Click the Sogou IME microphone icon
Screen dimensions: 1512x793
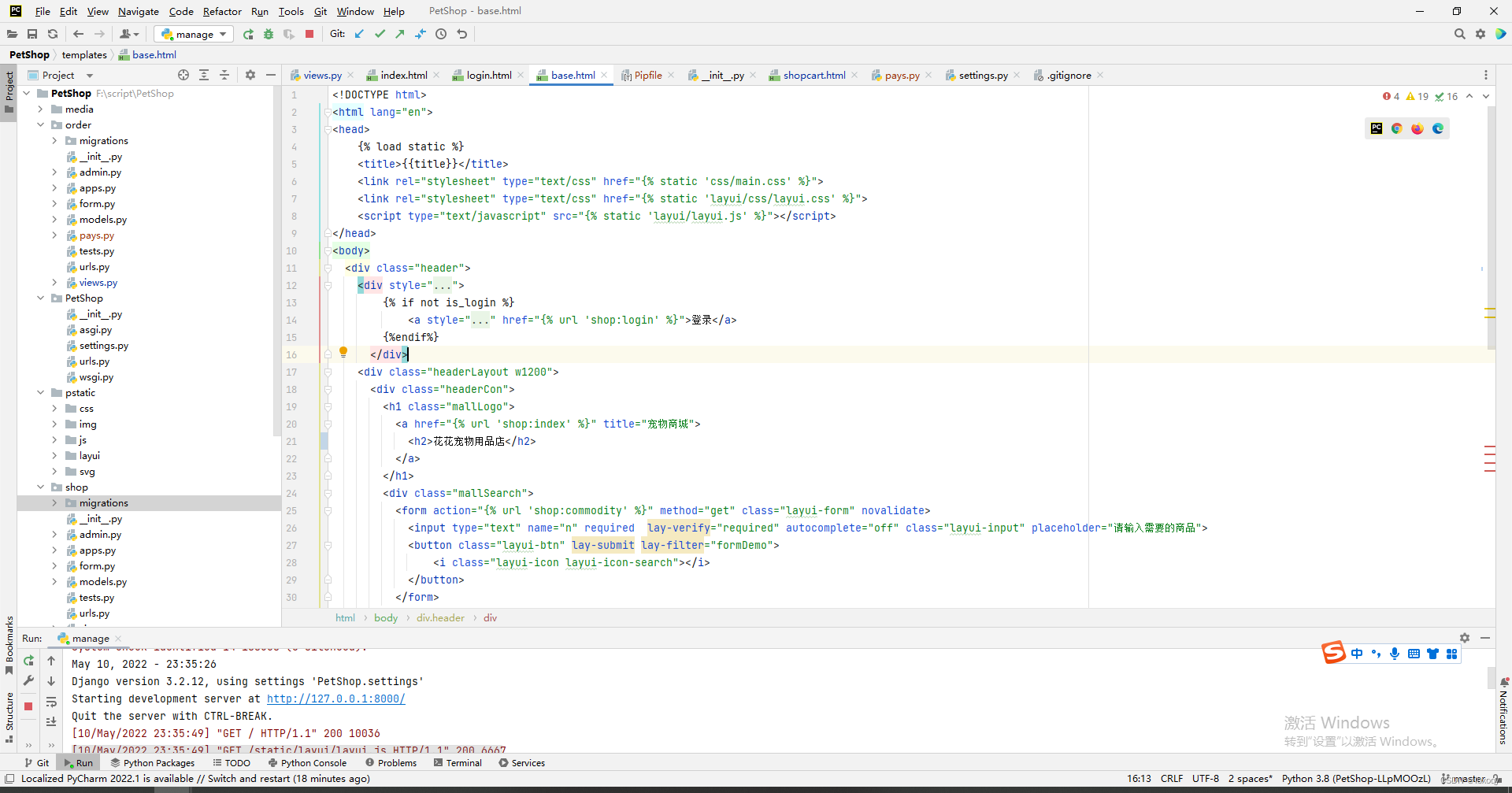point(1395,654)
